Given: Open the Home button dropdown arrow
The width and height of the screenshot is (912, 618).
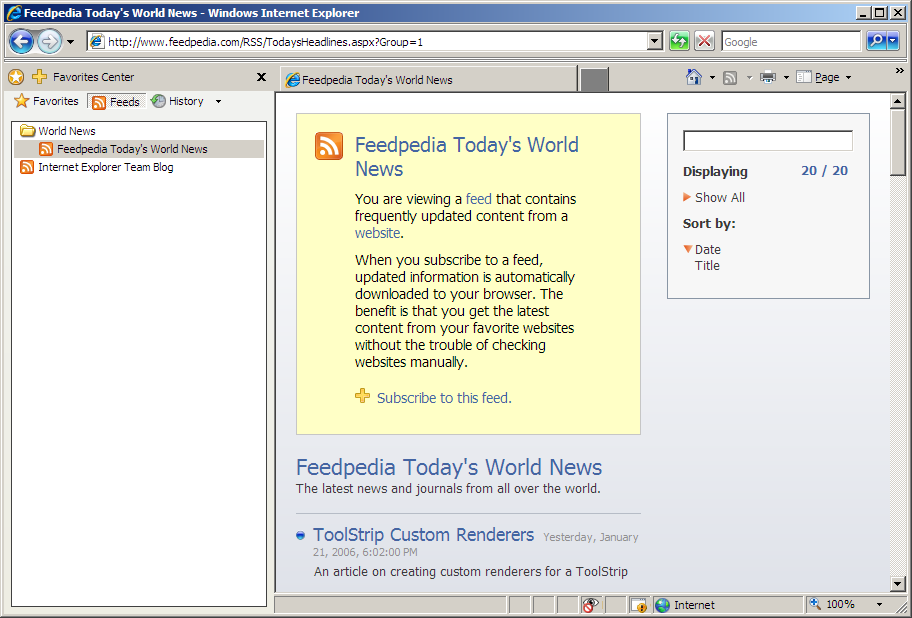Looking at the screenshot, I should click(712, 77).
